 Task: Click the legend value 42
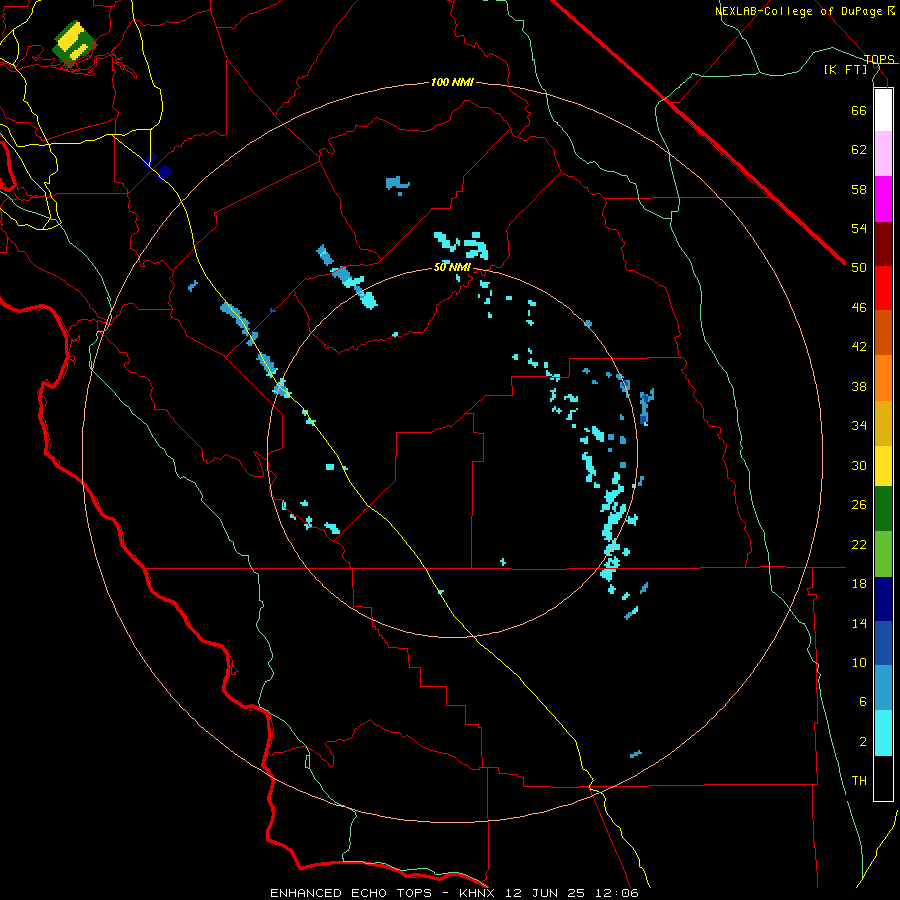coord(859,347)
